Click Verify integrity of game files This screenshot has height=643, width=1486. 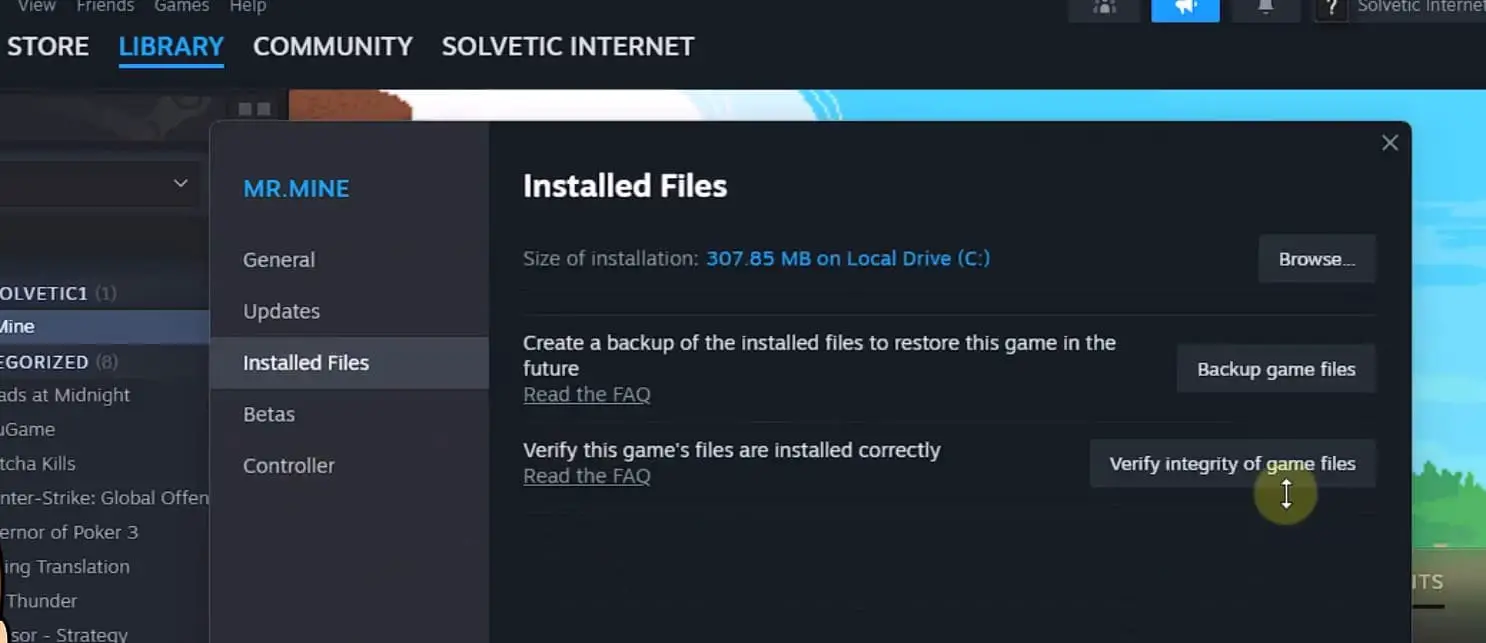(x=1232, y=464)
